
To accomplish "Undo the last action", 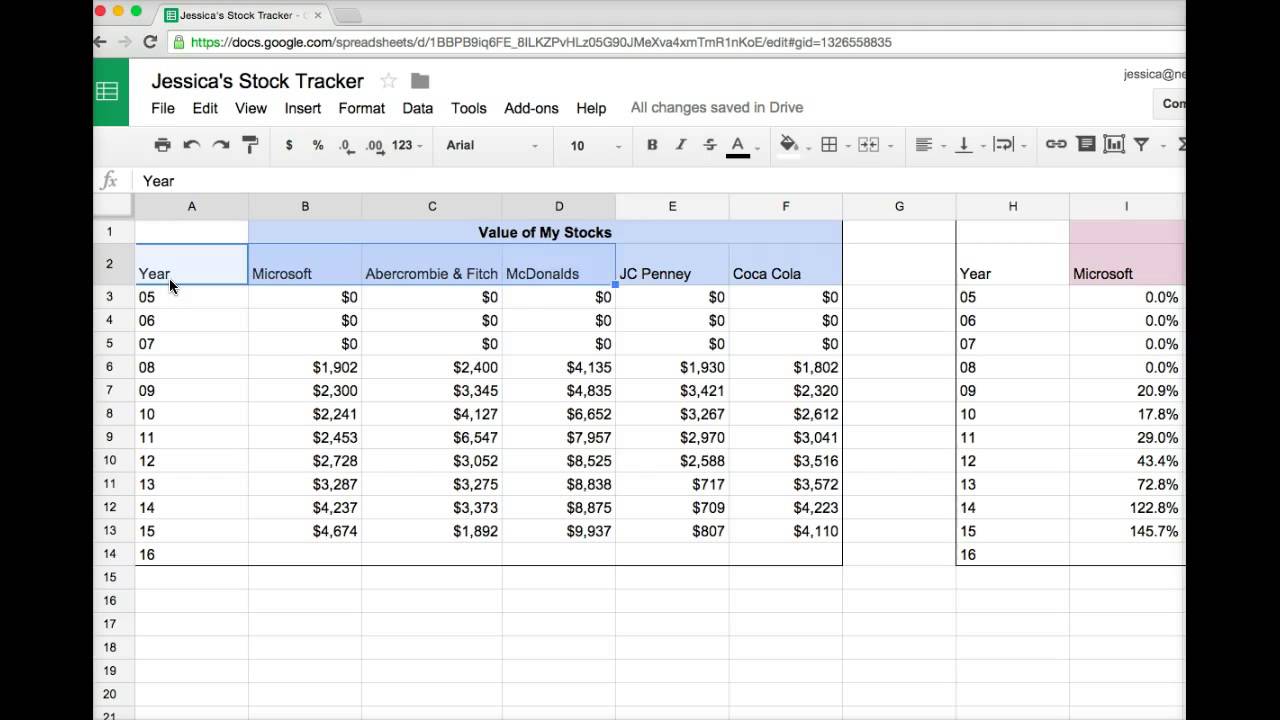I will tap(191, 145).
